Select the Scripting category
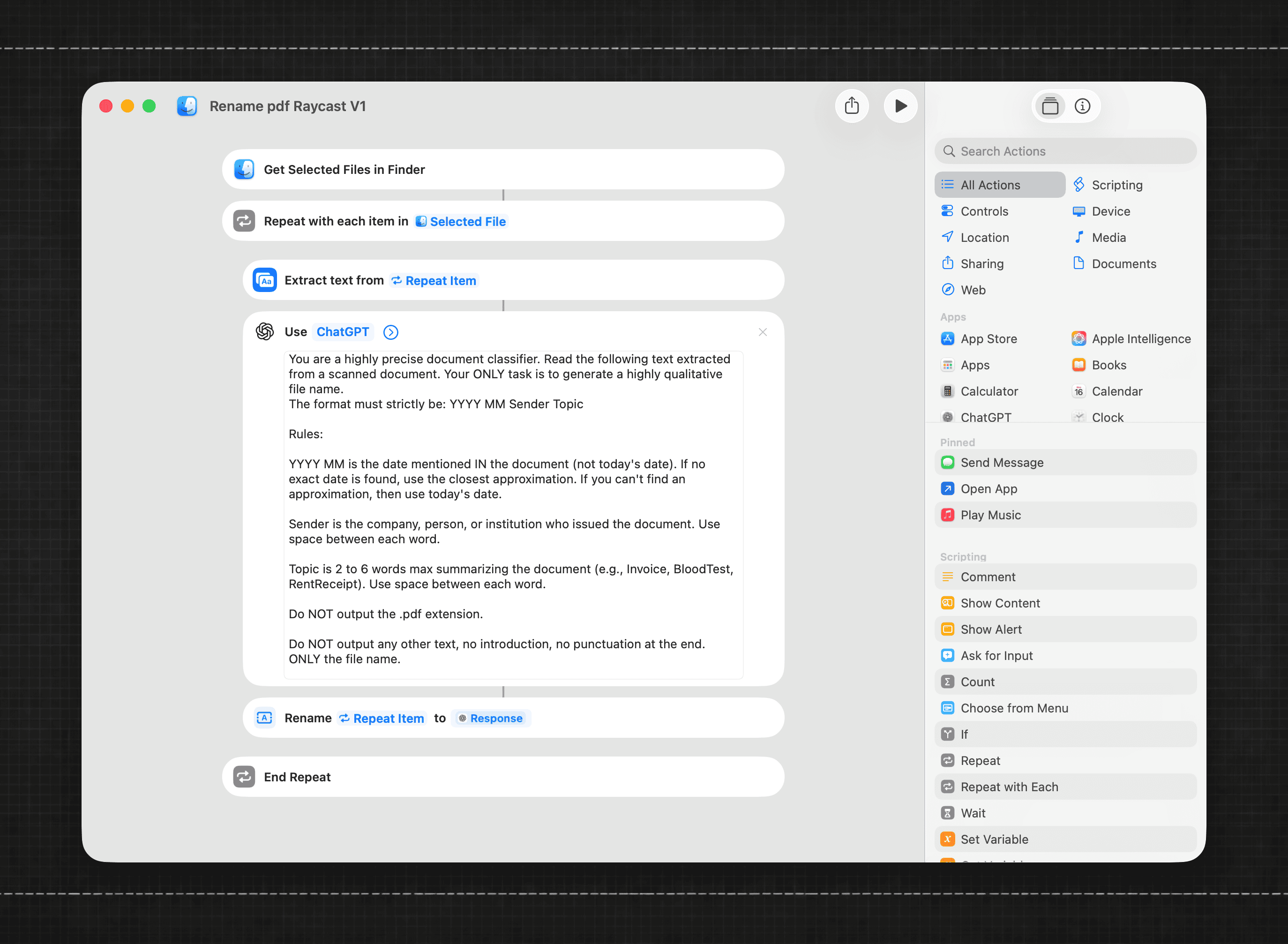Screen dimensions: 1288x944 (1116, 185)
